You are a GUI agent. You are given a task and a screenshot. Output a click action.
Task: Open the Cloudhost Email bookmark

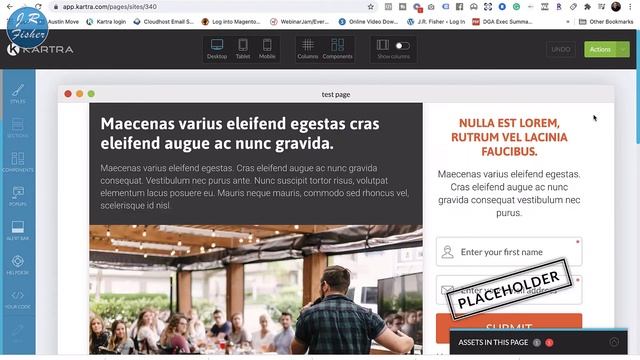(164, 22)
